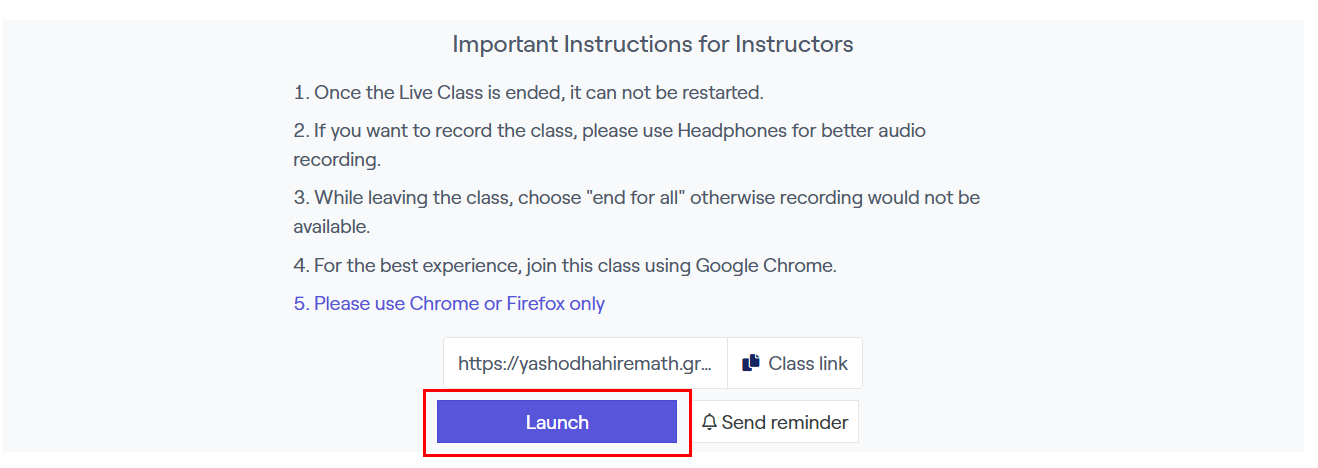Launch the live class
Screen dimensions: 1318x468
pyautogui.click(x=557, y=422)
